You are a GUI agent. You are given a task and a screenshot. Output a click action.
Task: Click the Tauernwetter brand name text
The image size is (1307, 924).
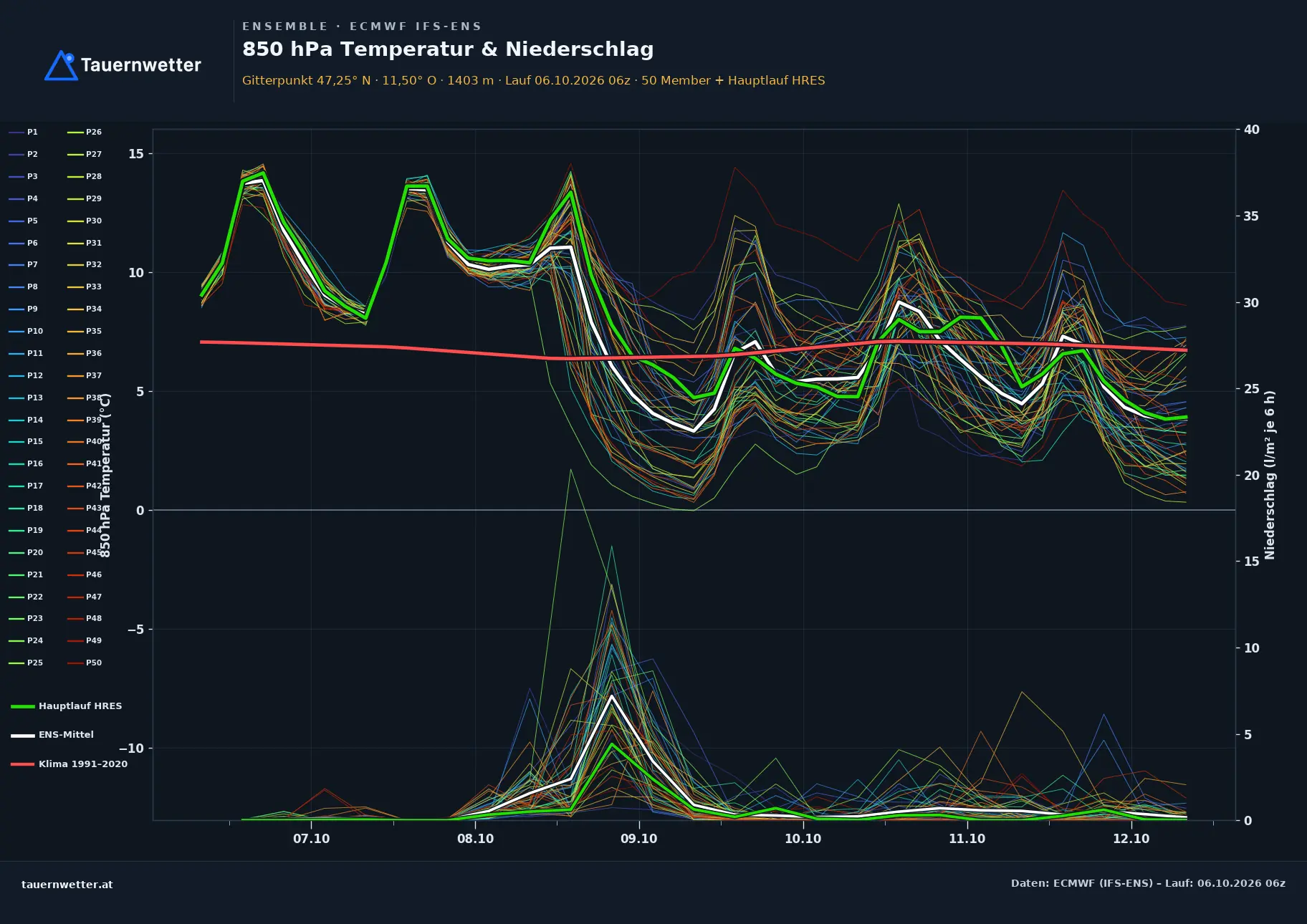click(140, 65)
